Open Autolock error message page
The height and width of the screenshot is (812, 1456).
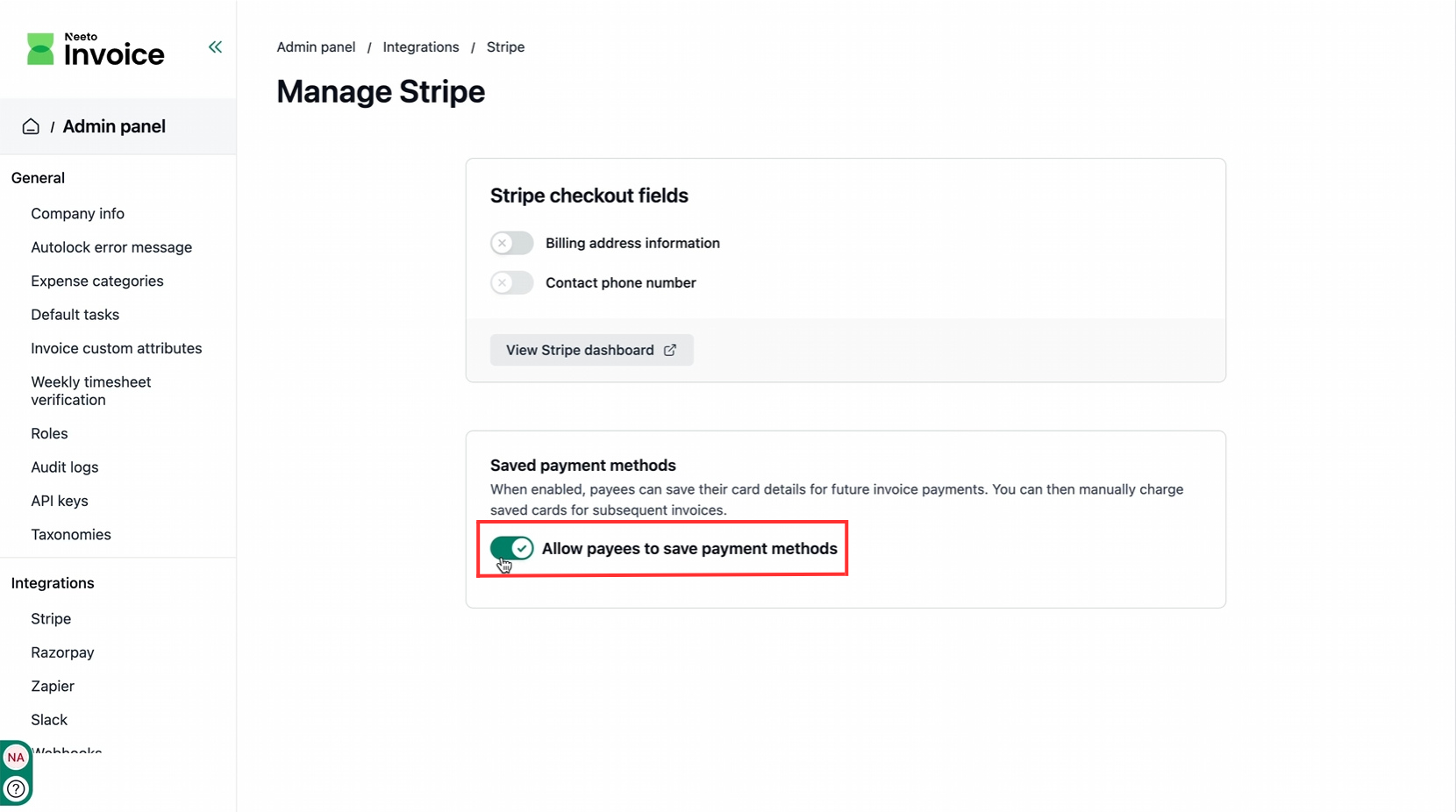111,247
